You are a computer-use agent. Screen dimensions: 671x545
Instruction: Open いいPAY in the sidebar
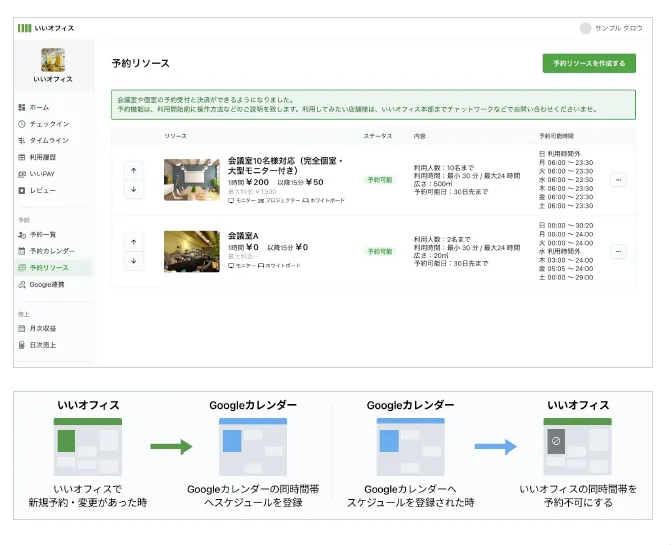[36, 174]
